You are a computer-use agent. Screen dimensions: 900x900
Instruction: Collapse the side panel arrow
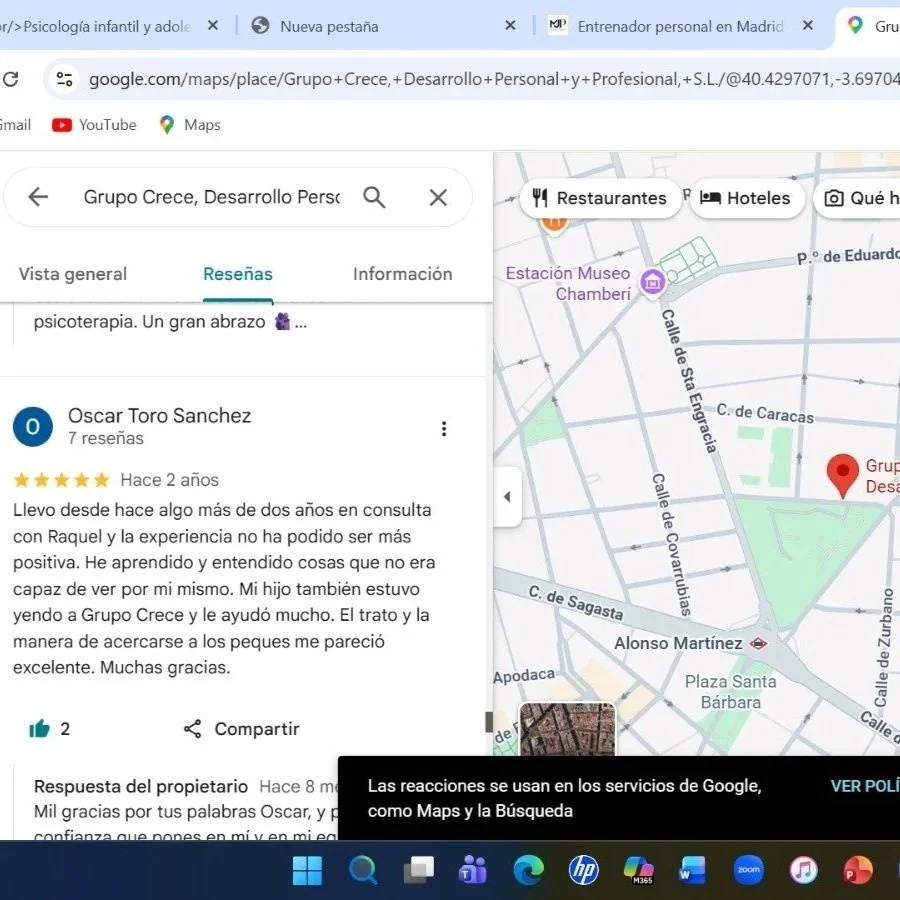(x=507, y=496)
